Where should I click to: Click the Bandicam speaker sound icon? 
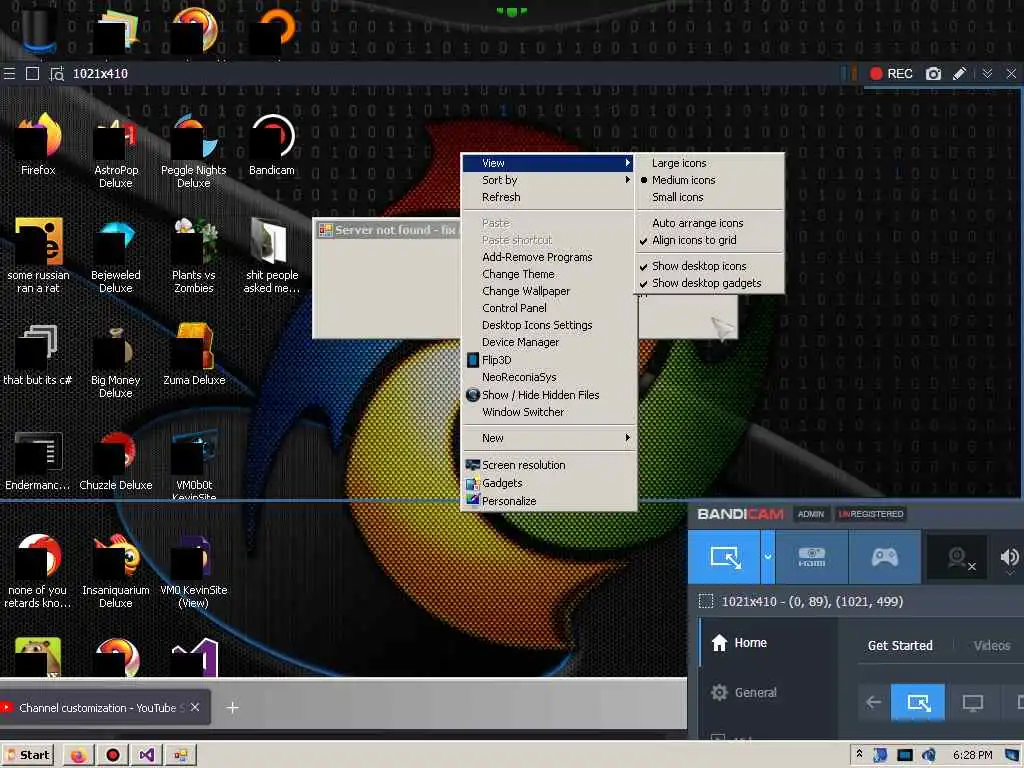tap(1009, 557)
